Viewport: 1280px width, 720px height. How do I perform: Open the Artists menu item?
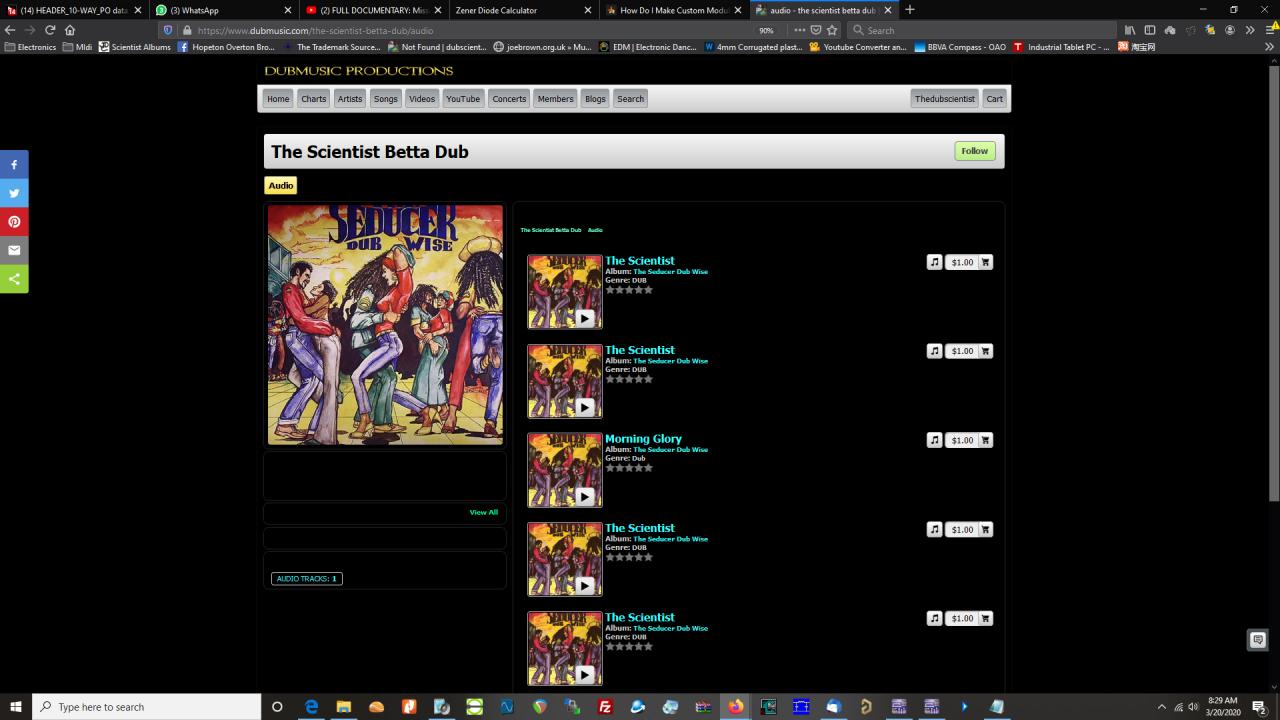point(350,99)
